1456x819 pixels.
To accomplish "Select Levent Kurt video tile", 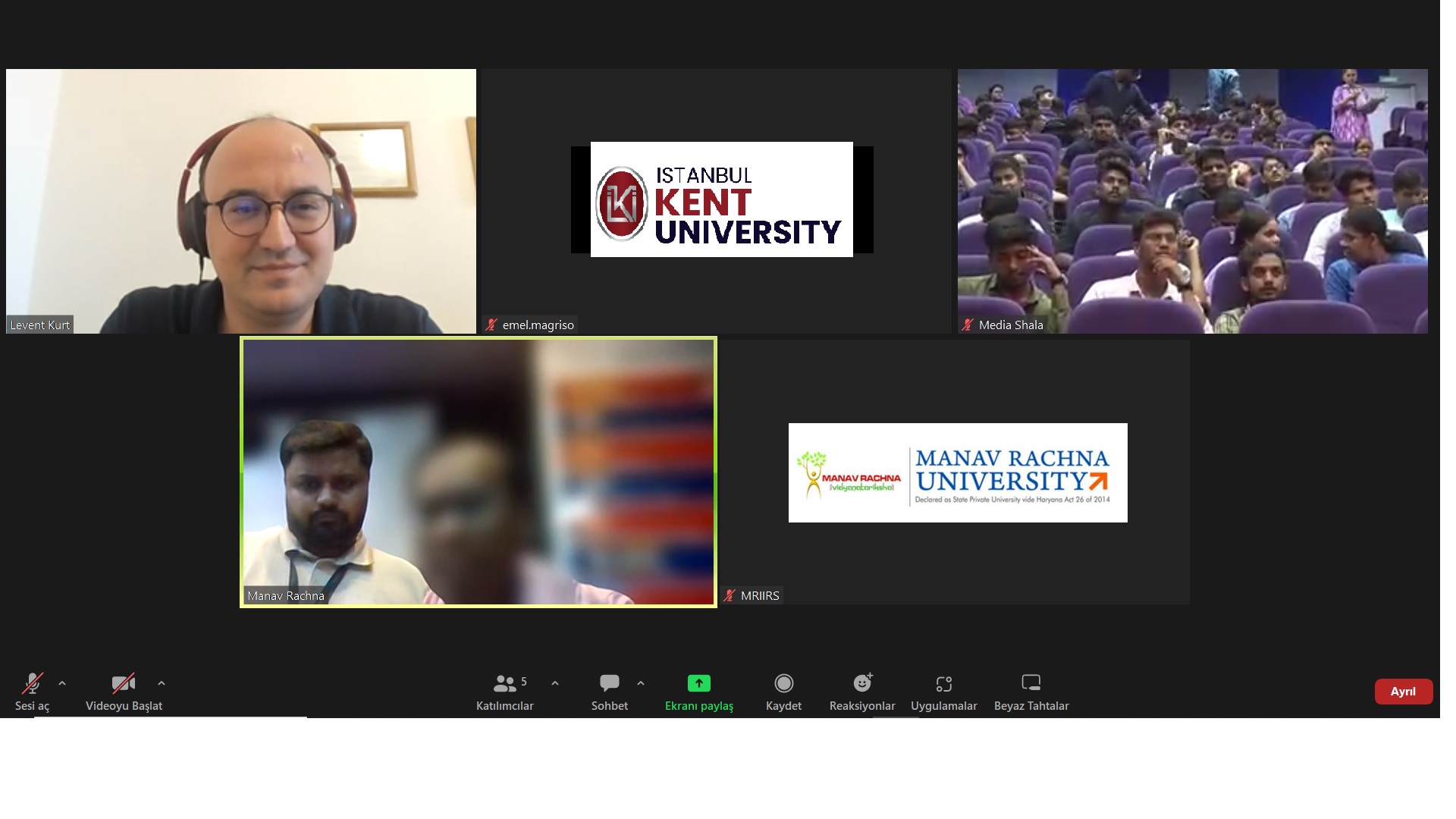I will coord(241,201).
